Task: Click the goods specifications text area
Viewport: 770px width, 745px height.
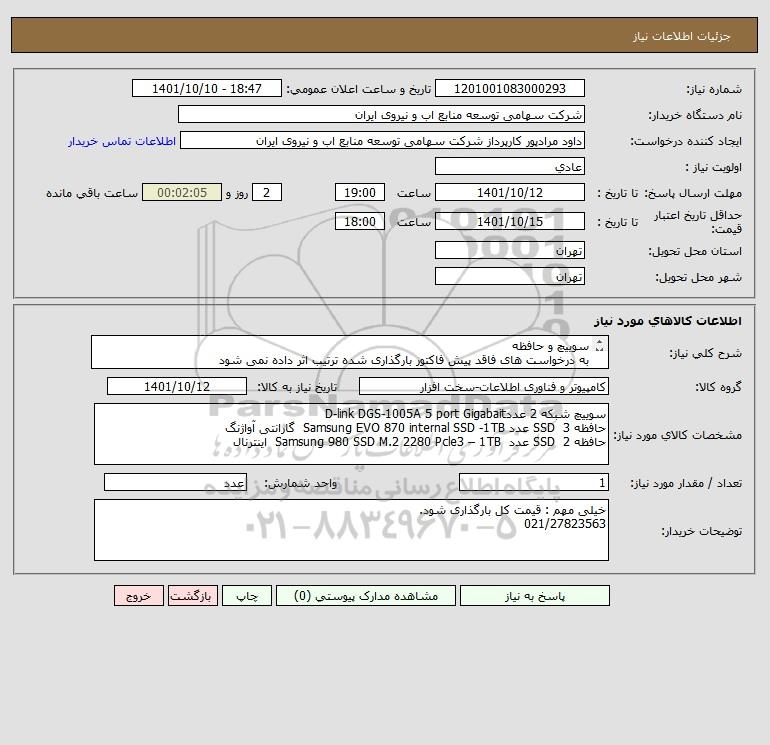Action: [x=351, y=434]
